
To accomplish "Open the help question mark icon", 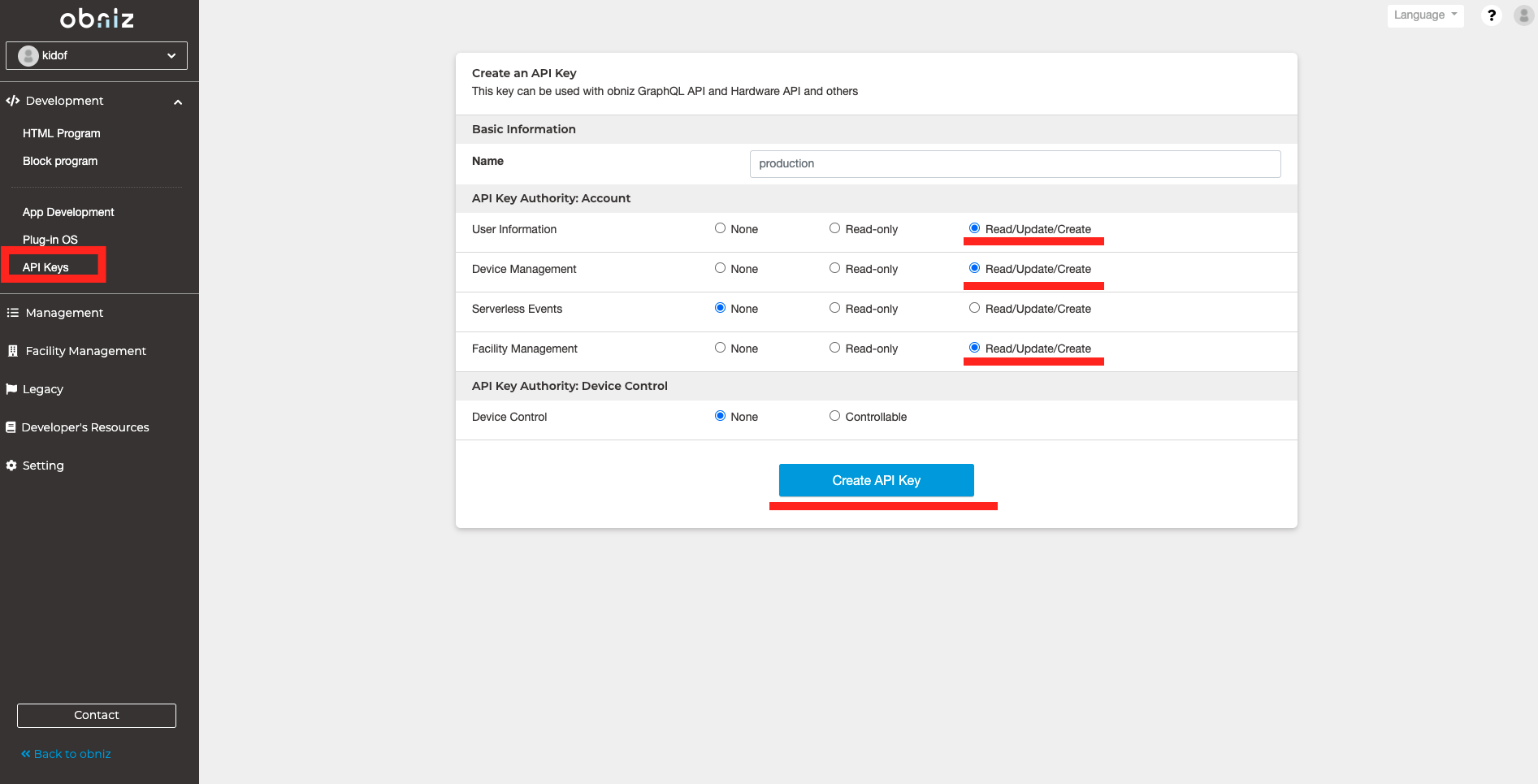I will (x=1491, y=15).
